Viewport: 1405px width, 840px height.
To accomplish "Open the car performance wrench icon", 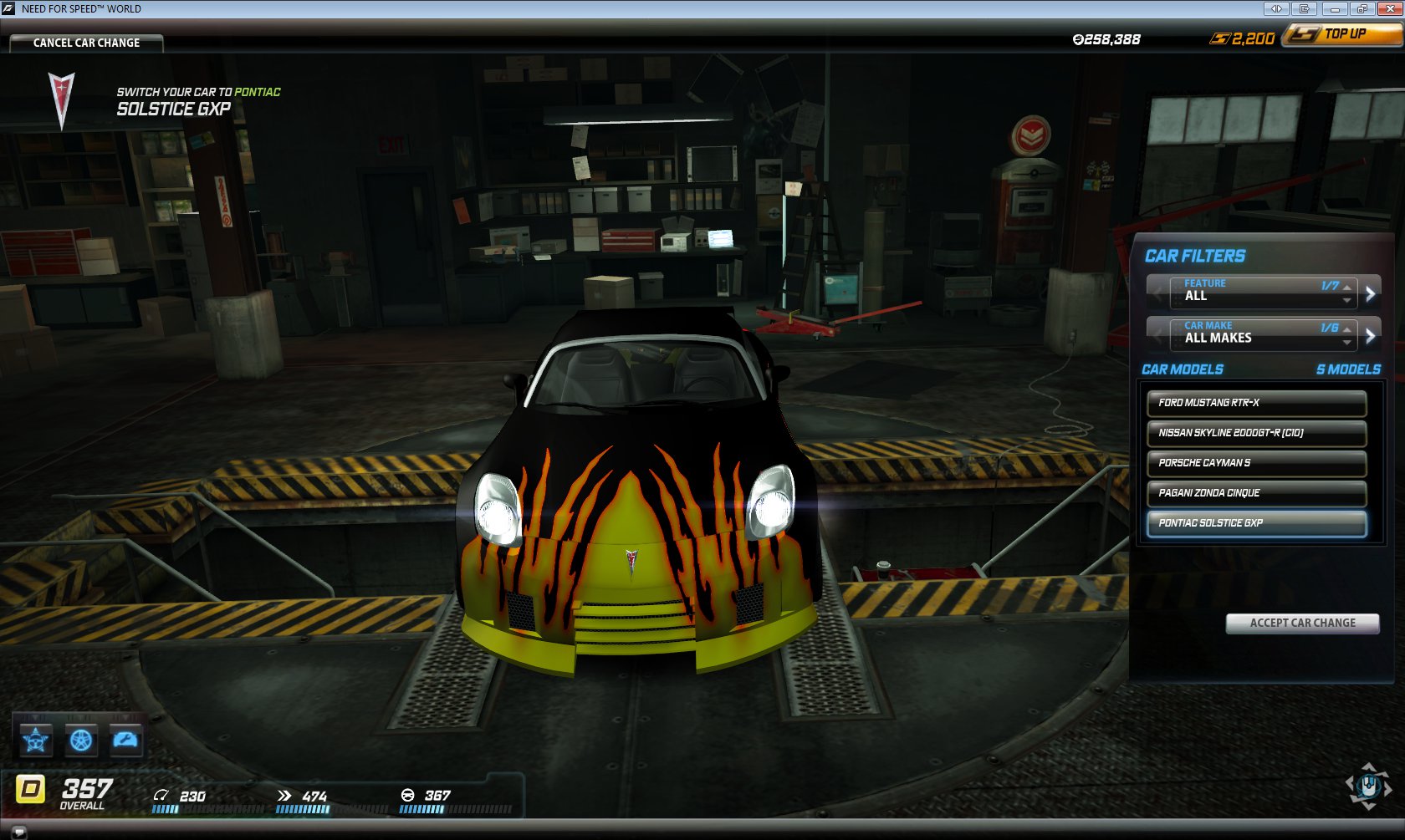I will coord(126,740).
